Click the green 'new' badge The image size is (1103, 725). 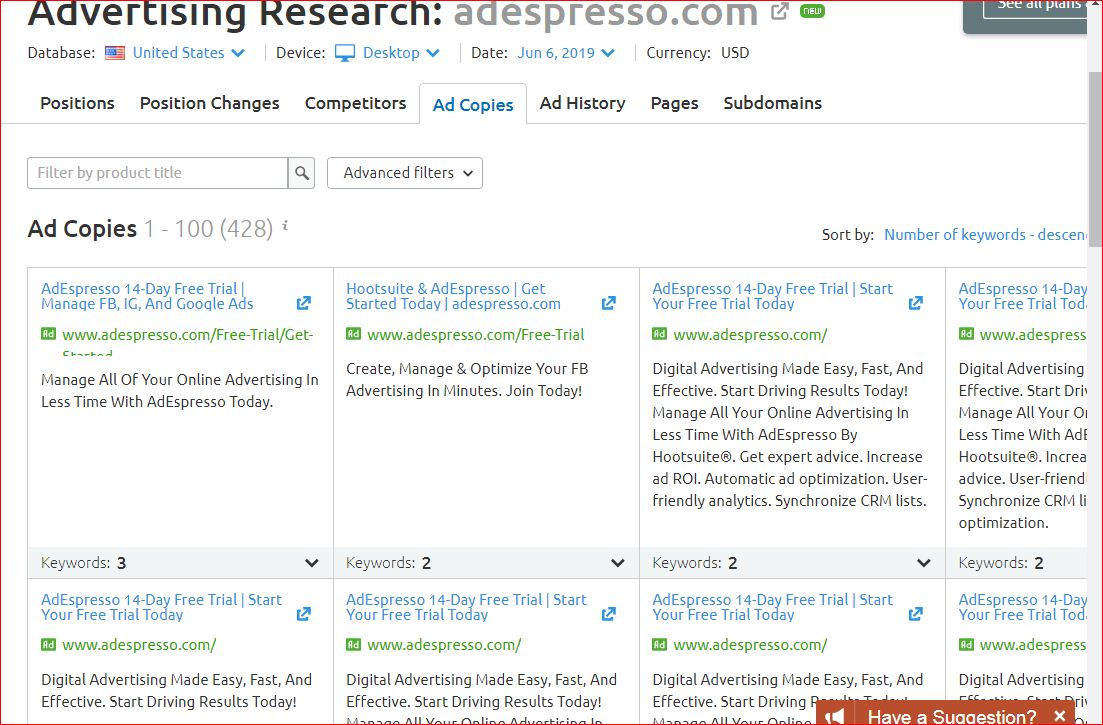[x=812, y=11]
